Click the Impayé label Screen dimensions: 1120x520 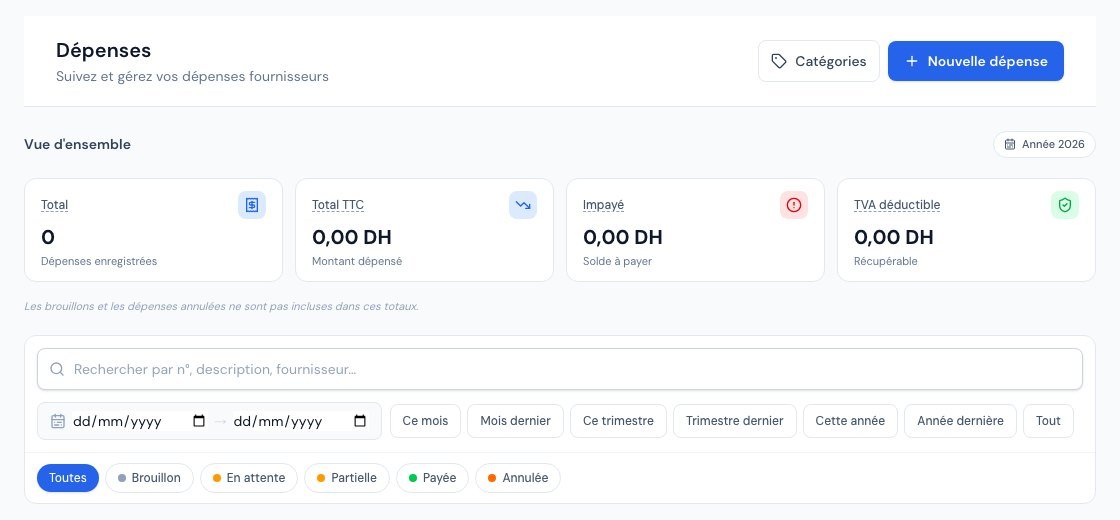[x=604, y=205]
